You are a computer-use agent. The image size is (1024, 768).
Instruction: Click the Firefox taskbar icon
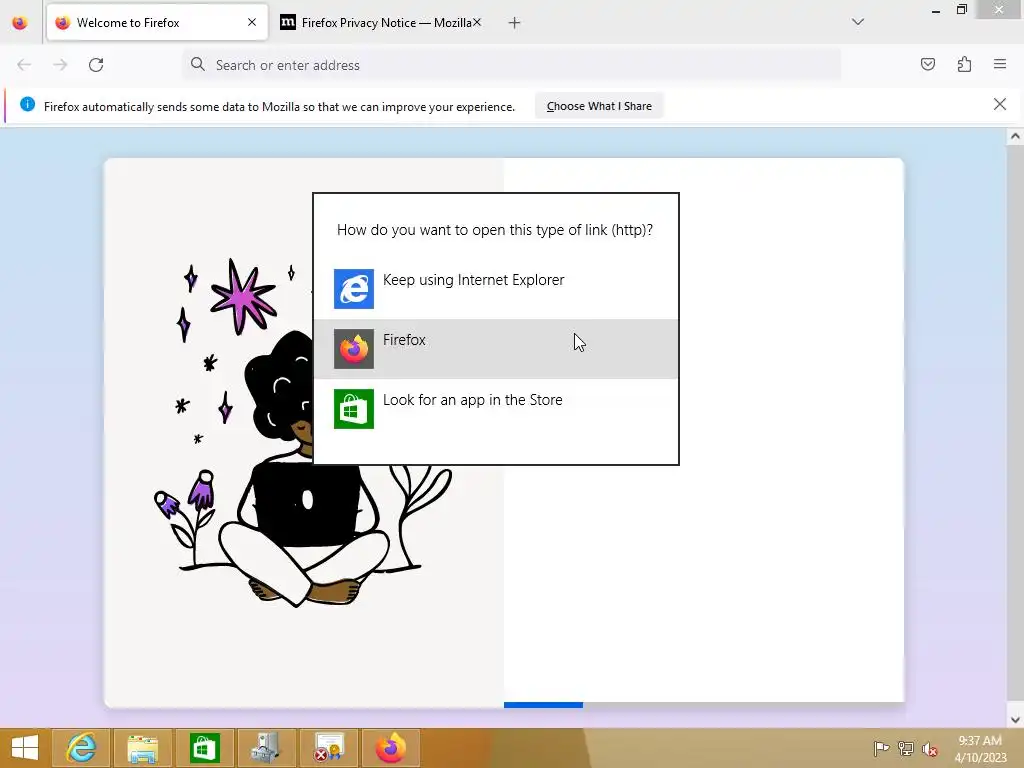tap(391, 748)
